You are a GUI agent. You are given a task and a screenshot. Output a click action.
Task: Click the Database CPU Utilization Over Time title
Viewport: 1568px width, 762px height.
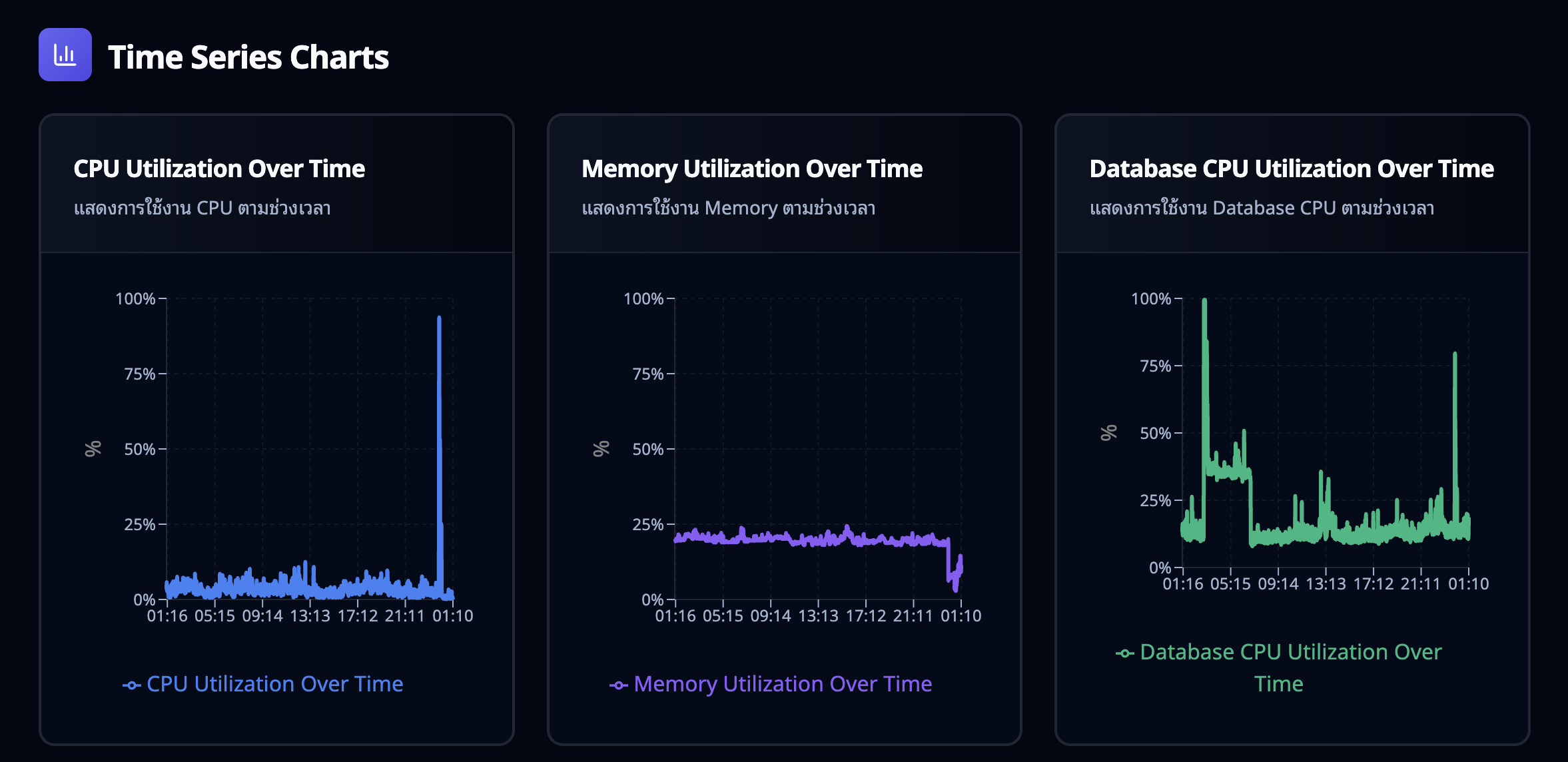click(x=1291, y=169)
